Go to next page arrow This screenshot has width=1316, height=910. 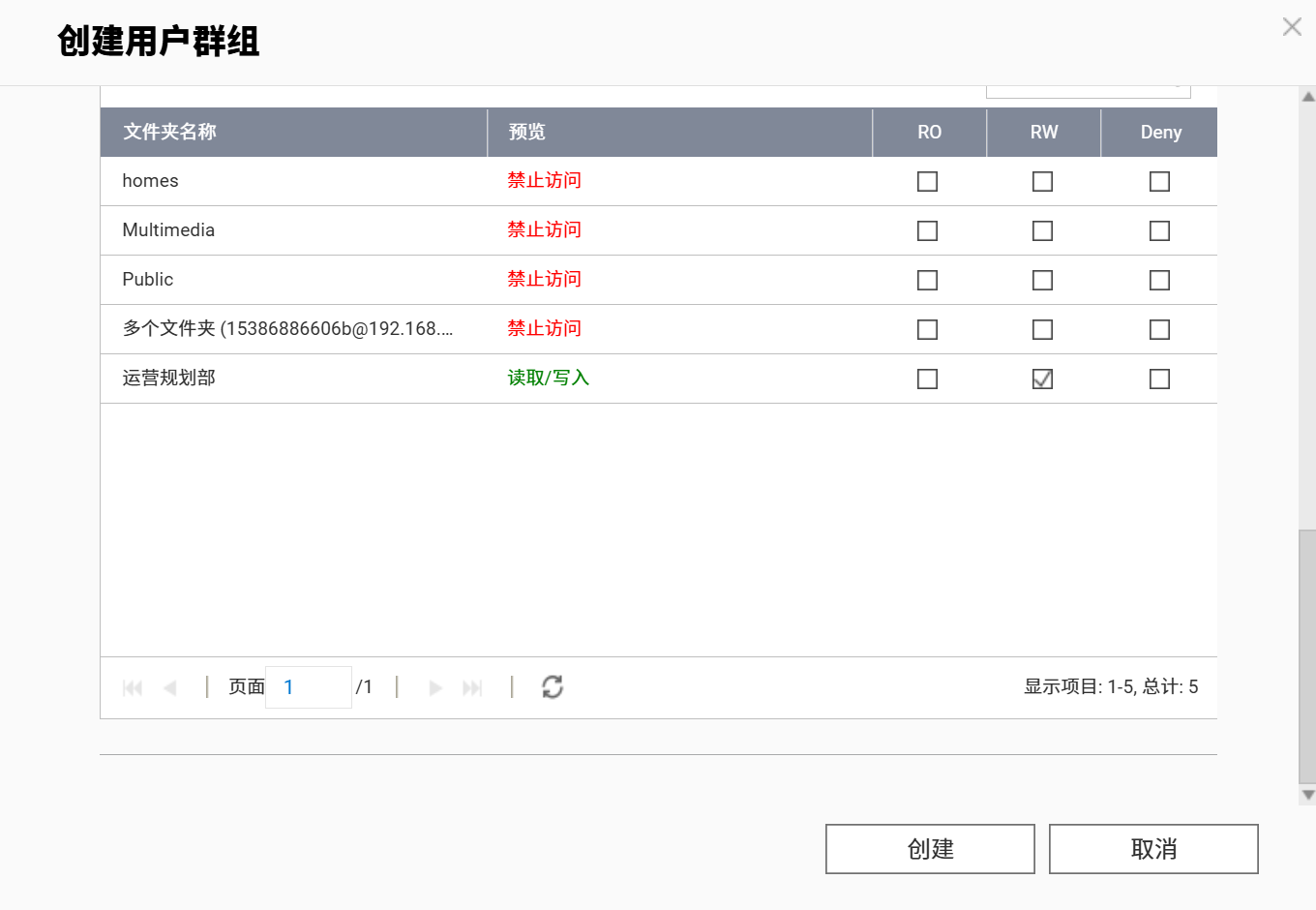pyautogui.click(x=435, y=687)
